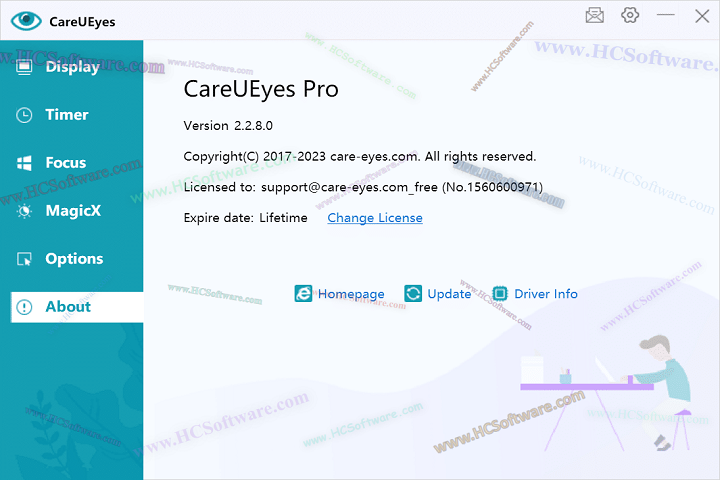Click the Update refresh icon

click(413, 294)
